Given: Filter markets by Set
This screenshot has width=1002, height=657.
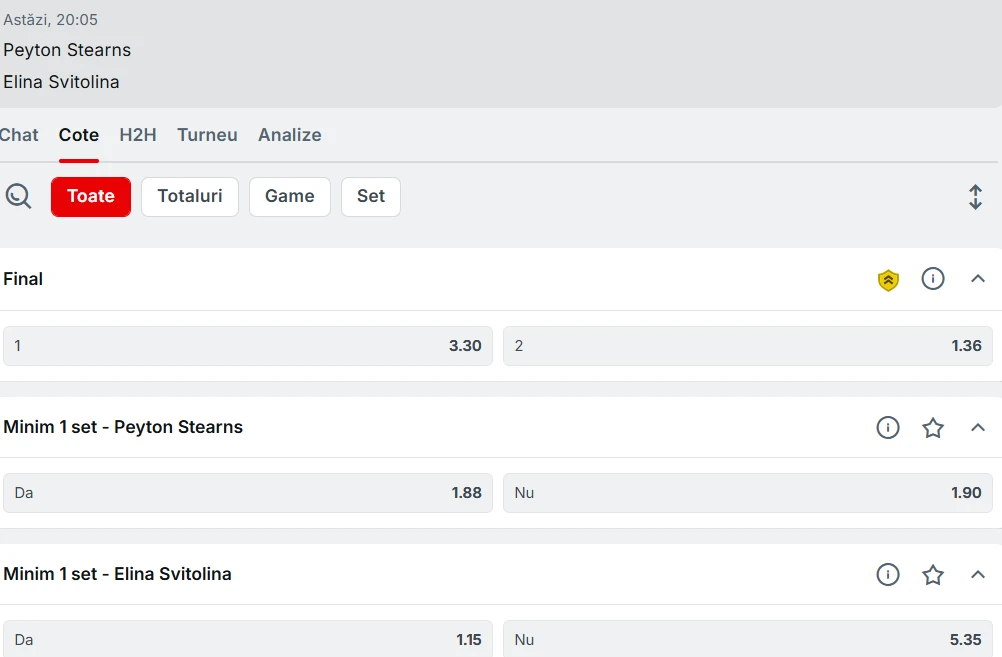Looking at the screenshot, I should [371, 196].
